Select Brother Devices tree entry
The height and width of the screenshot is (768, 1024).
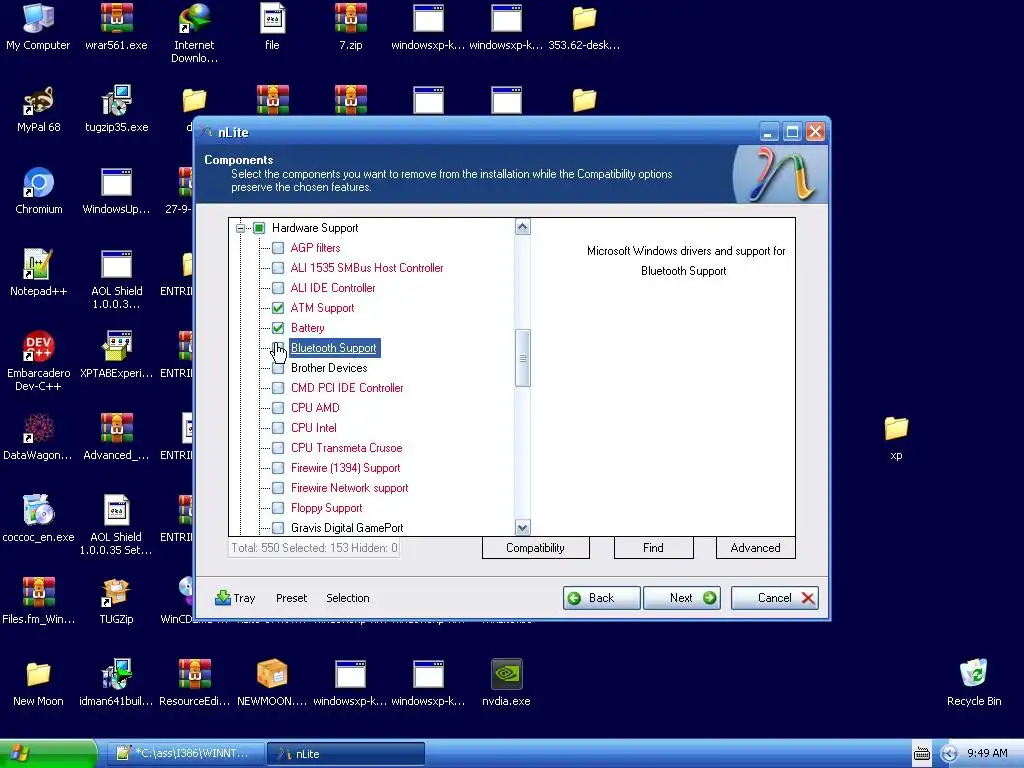[x=329, y=368]
